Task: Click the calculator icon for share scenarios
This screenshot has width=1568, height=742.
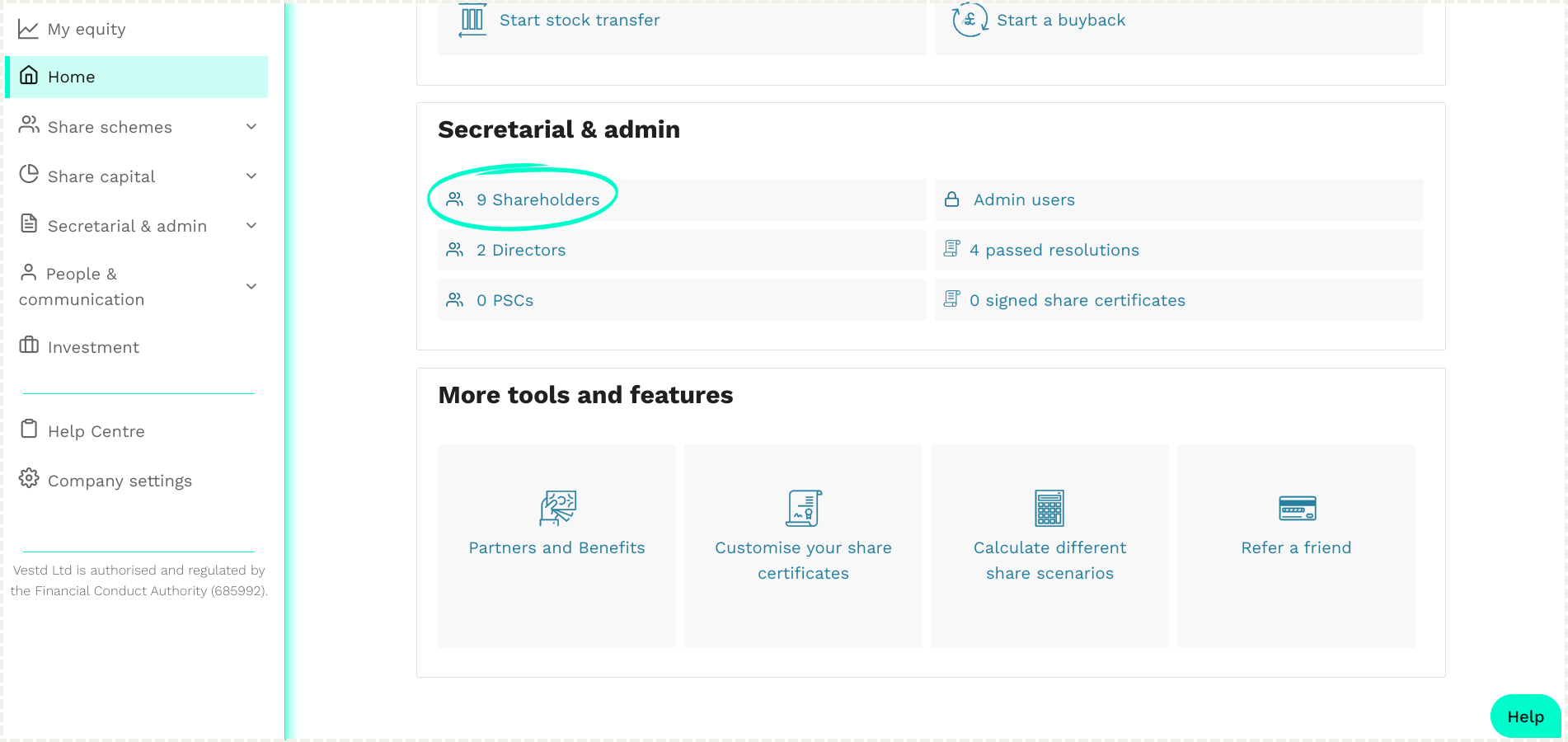Action: [x=1049, y=508]
